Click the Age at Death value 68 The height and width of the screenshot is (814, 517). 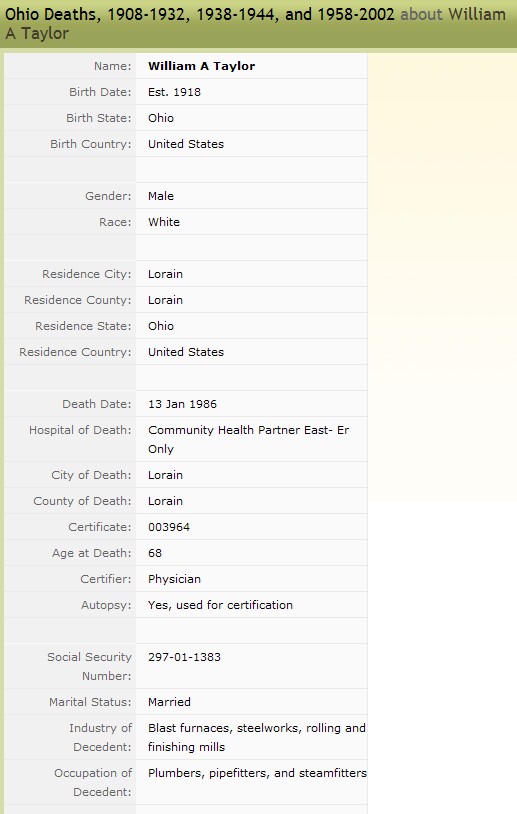[155, 553]
